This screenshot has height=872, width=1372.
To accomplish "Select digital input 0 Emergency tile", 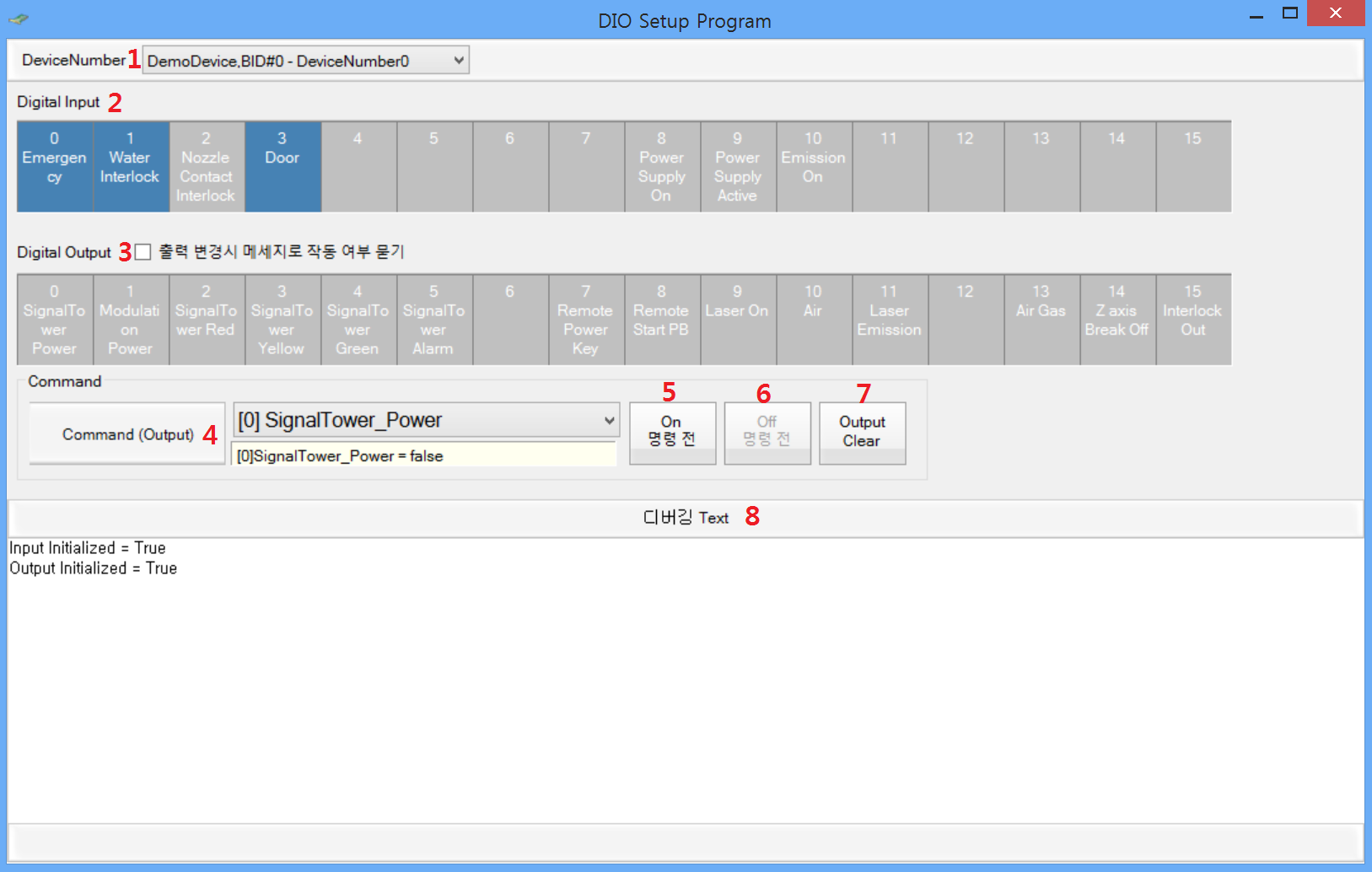I will click(x=55, y=166).
